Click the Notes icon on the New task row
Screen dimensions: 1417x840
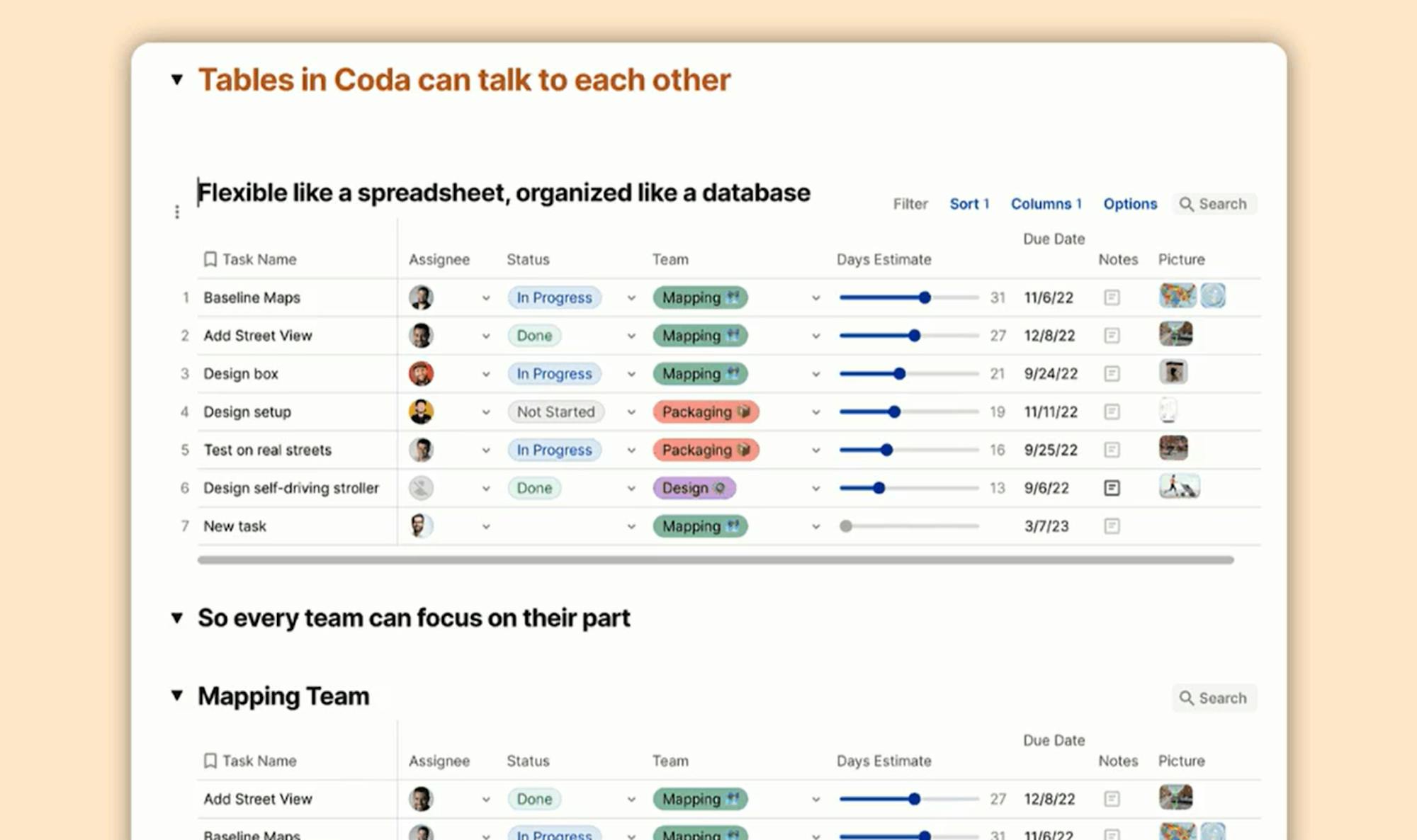pyautogui.click(x=1110, y=526)
